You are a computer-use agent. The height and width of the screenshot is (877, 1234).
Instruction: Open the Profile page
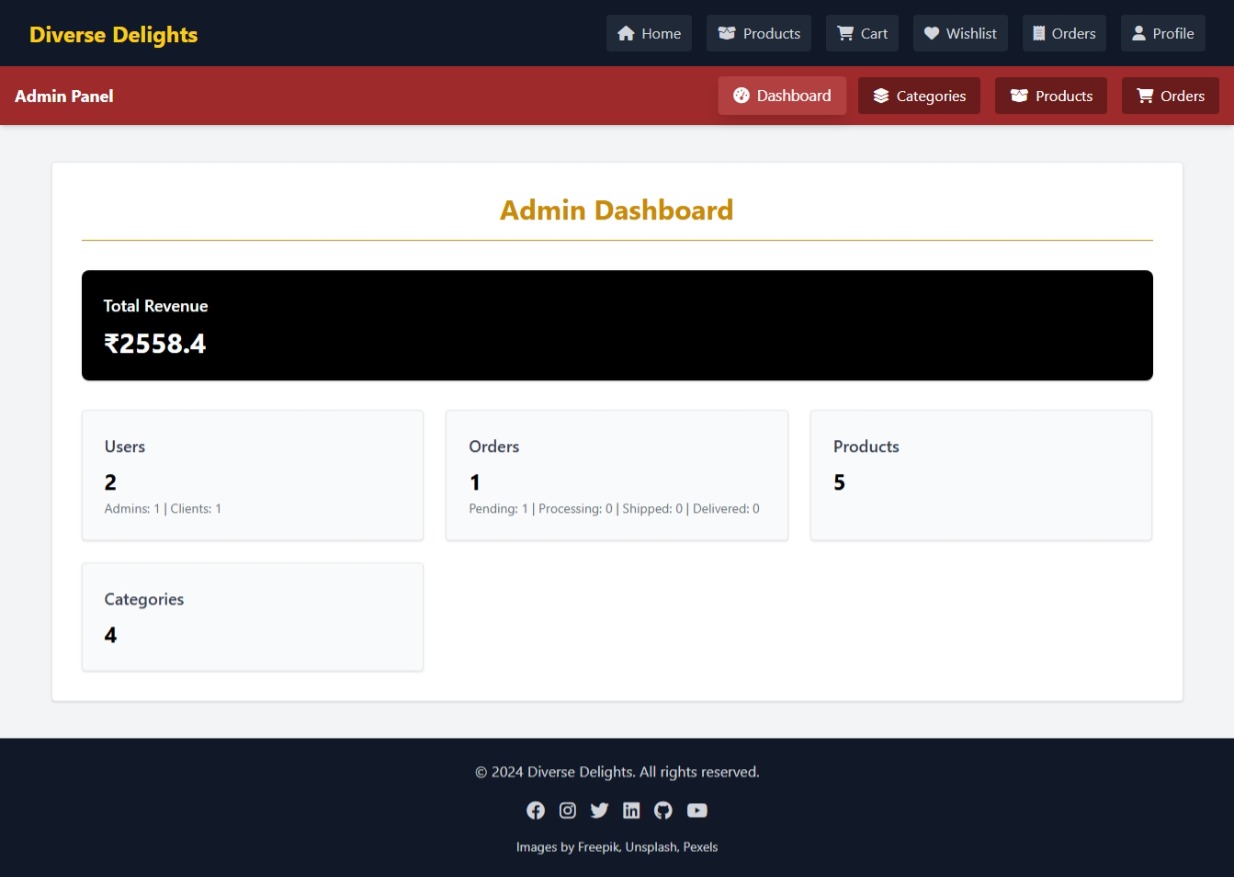click(x=1163, y=33)
